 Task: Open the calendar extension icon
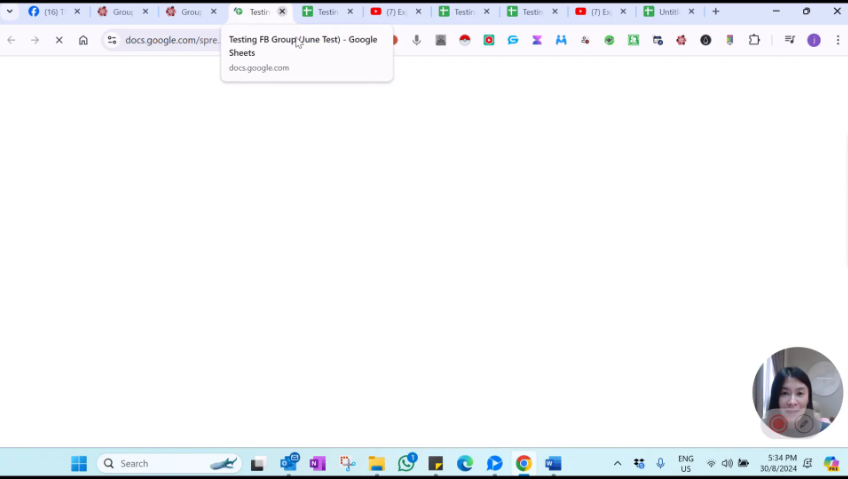pyautogui.click(x=658, y=40)
